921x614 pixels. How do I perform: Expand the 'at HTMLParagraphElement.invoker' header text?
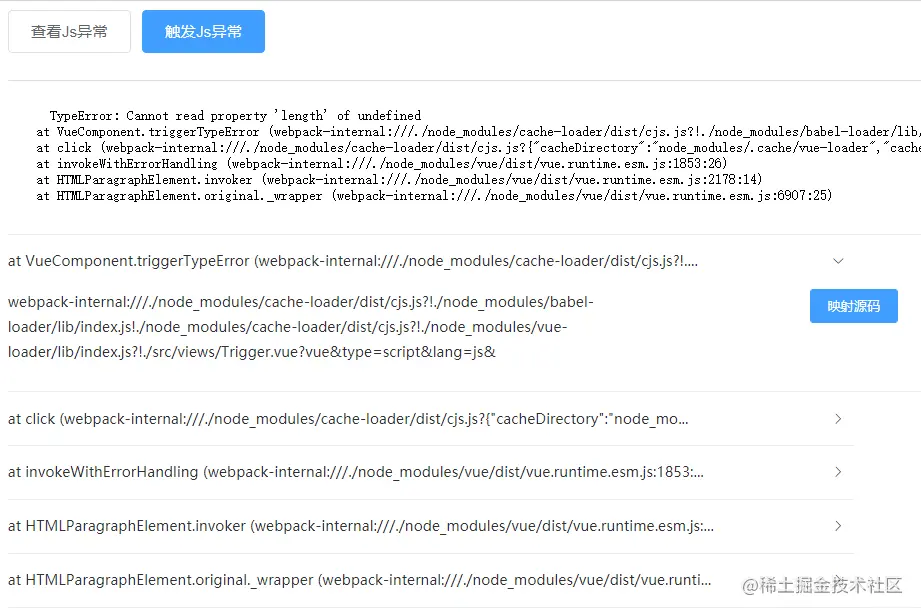[x=360, y=526]
